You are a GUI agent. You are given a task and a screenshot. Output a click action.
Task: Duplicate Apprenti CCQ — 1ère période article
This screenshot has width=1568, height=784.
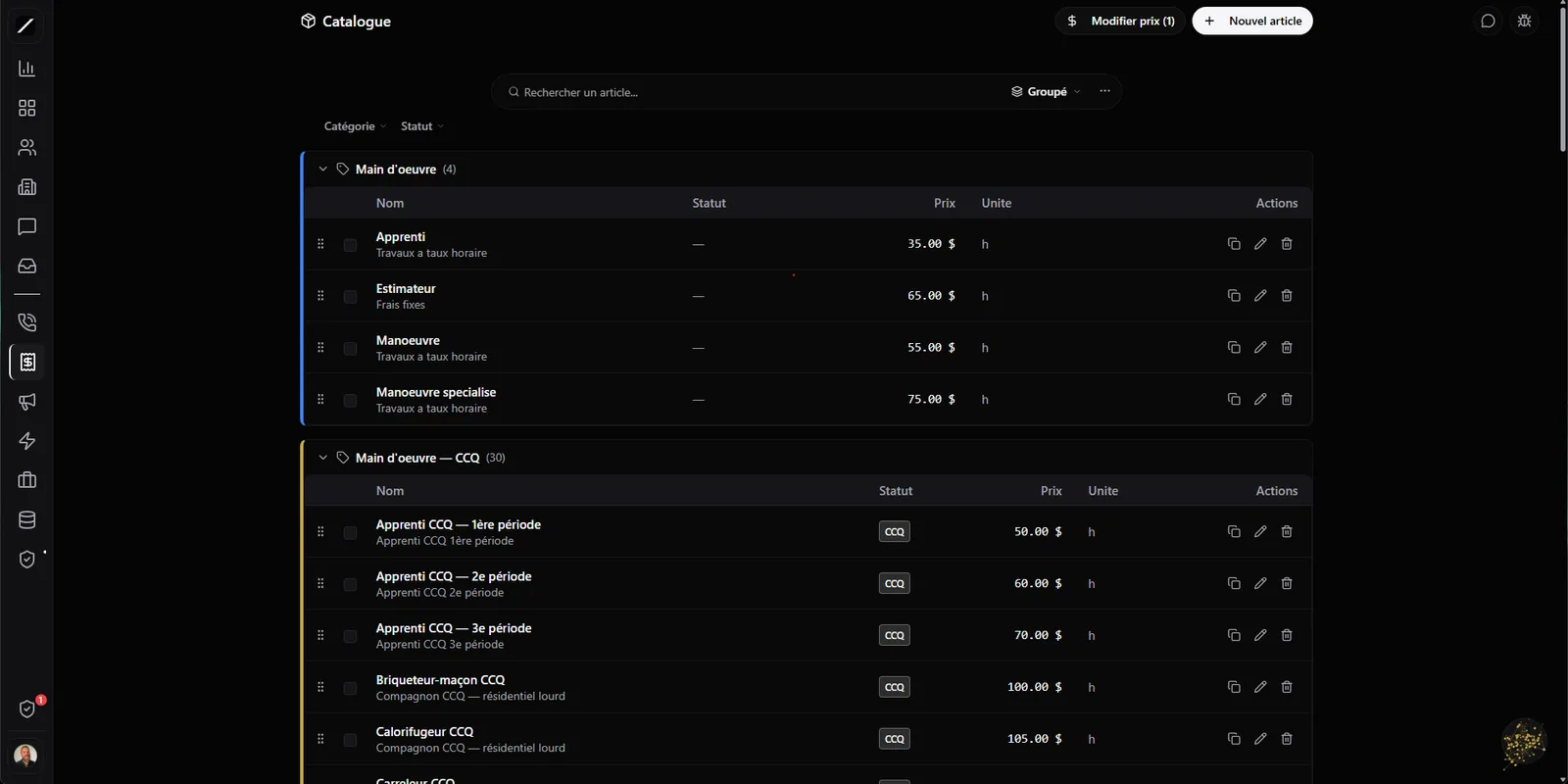pyautogui.click(x=1234, y=532)
